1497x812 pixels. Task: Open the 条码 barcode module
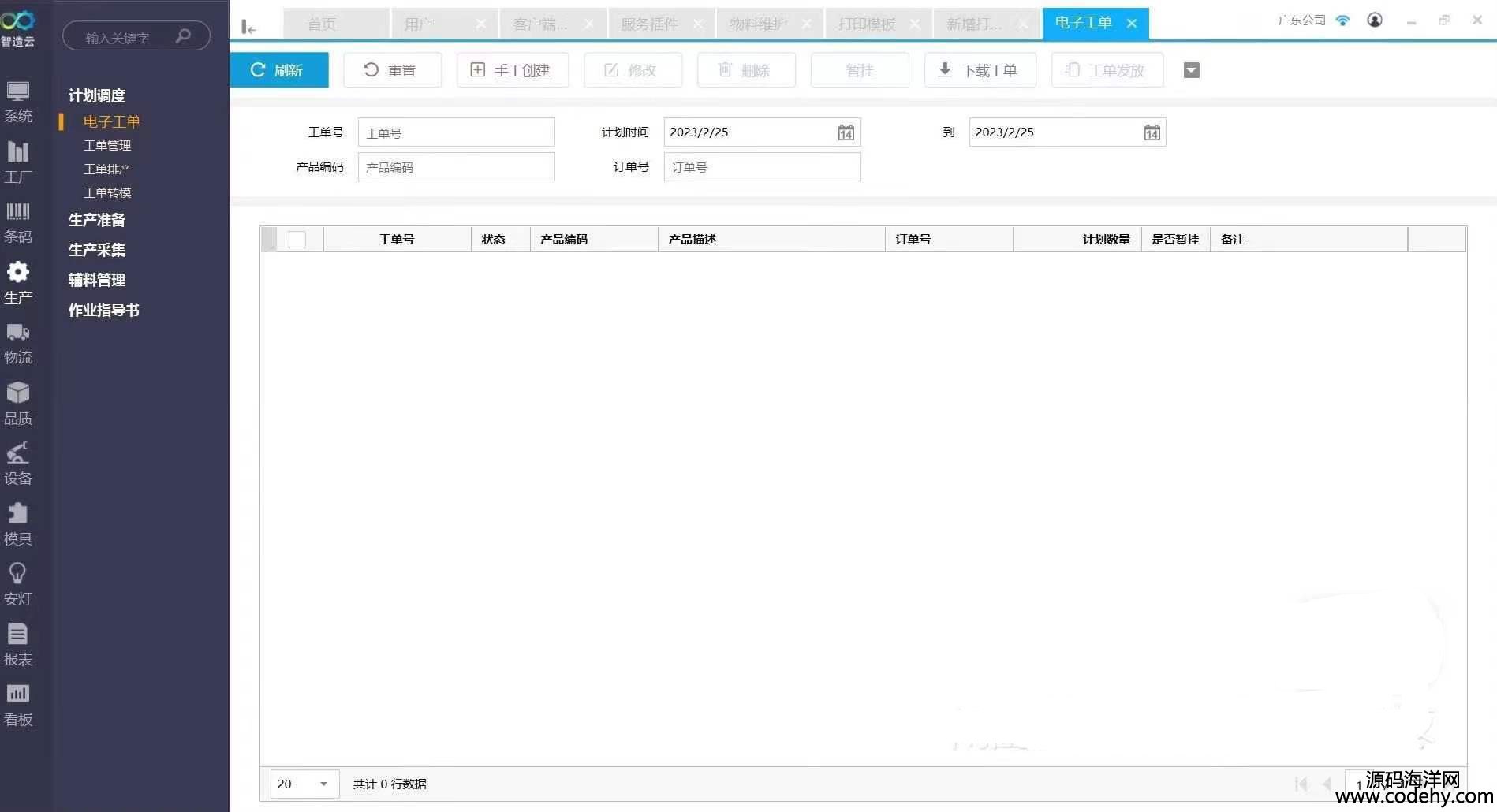[x=18, y=222]
